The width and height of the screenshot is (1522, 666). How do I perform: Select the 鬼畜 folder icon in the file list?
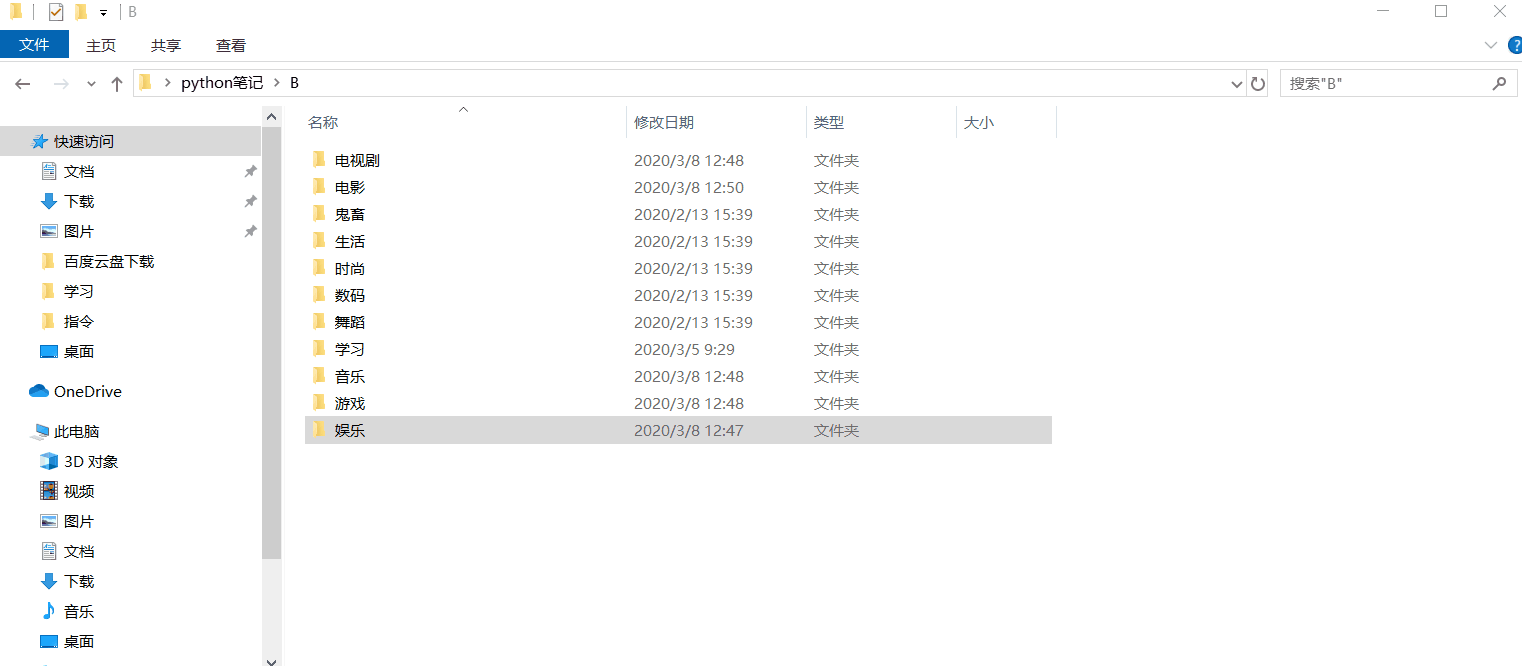pos(319,213)
